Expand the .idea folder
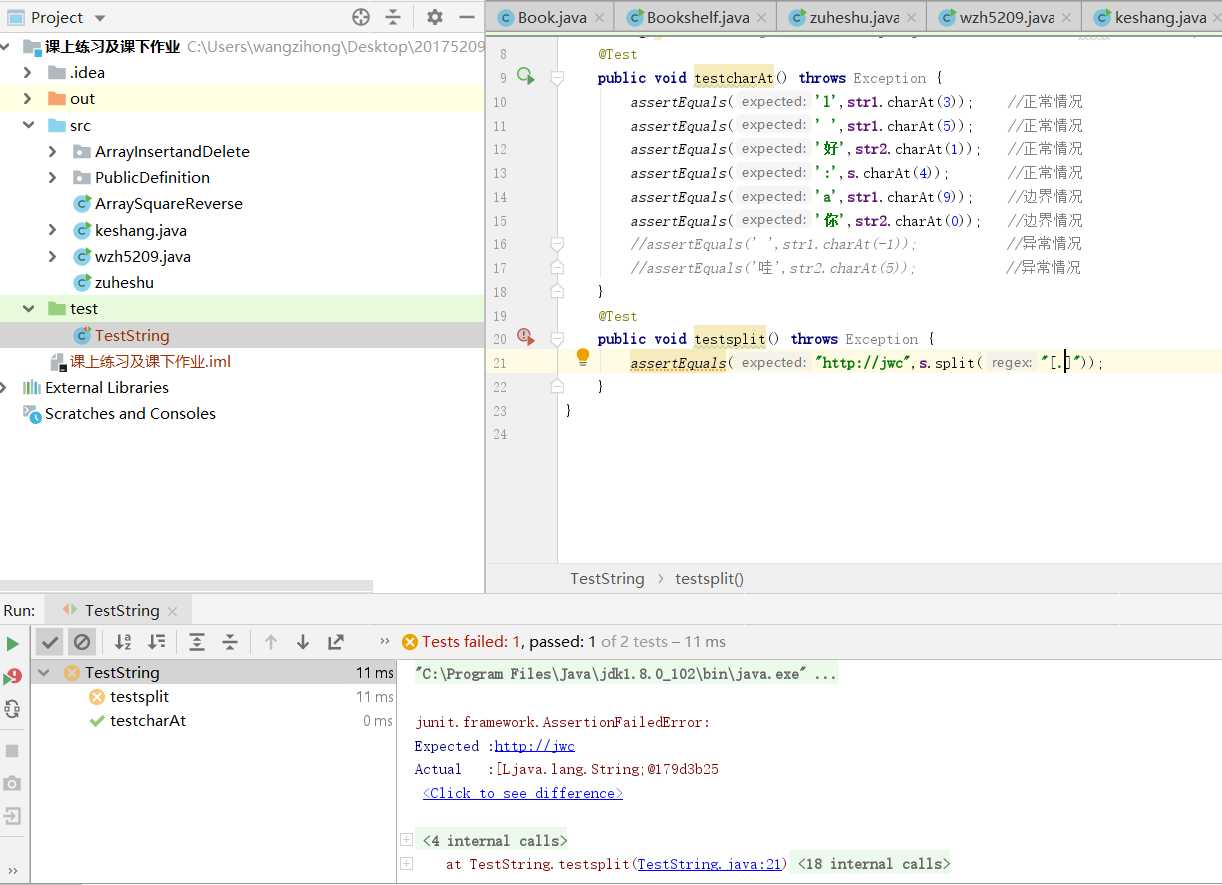The height and width of the screenshot is (885, 1222). (x=28, y=72)
